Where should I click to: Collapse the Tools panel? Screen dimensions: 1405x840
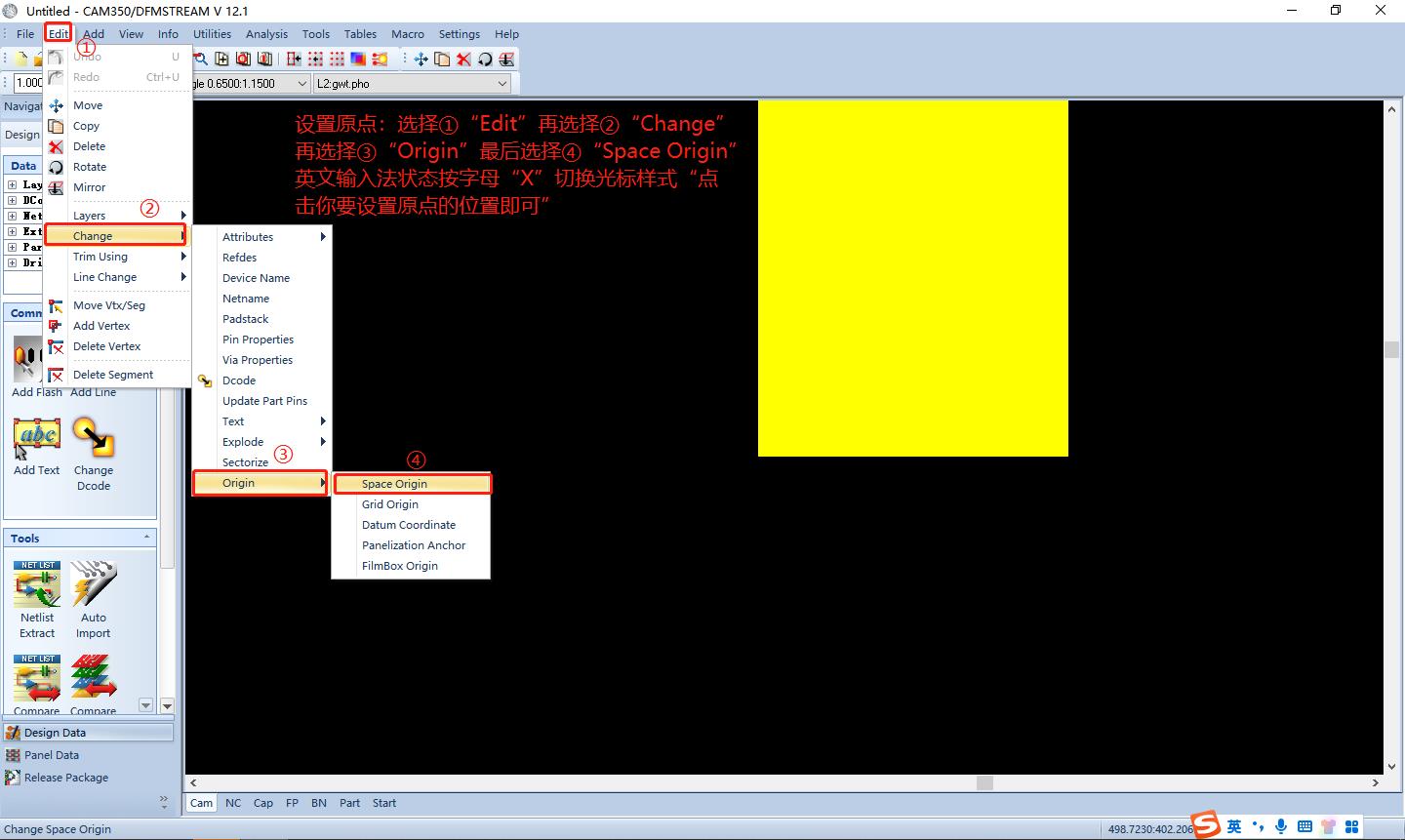point(146,537)
